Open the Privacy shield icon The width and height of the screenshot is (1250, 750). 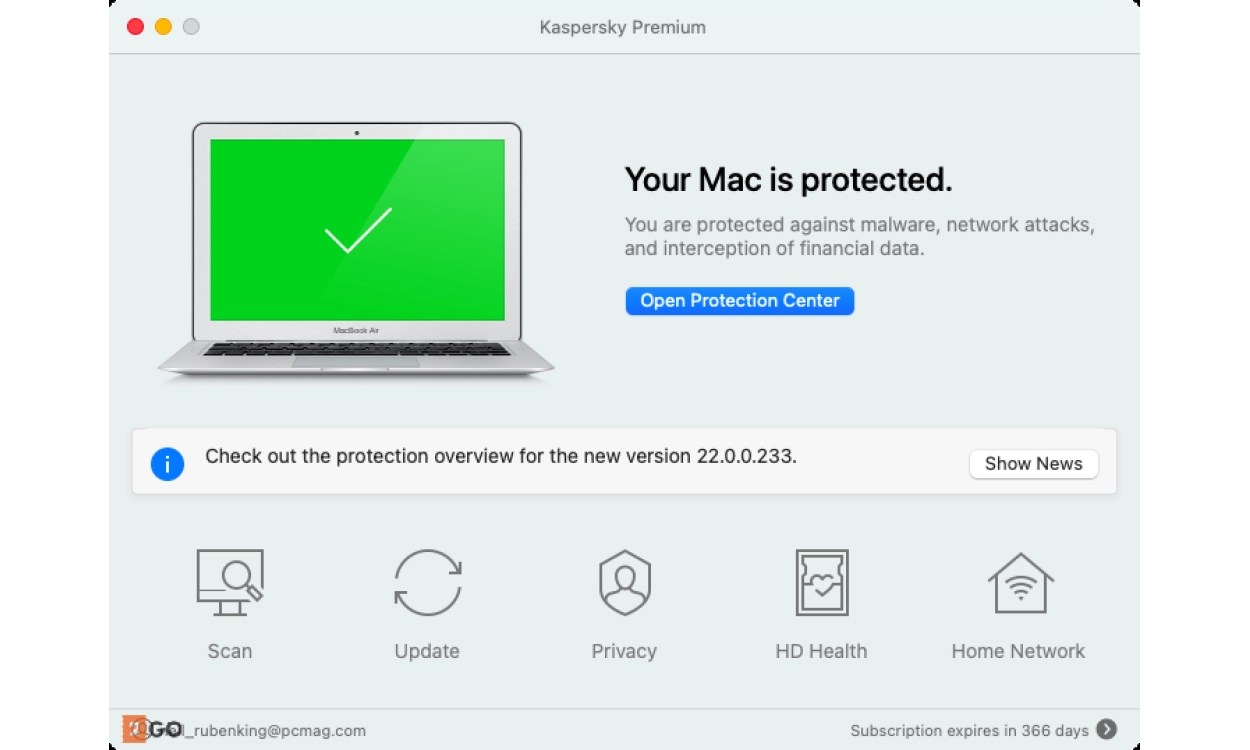624,582
